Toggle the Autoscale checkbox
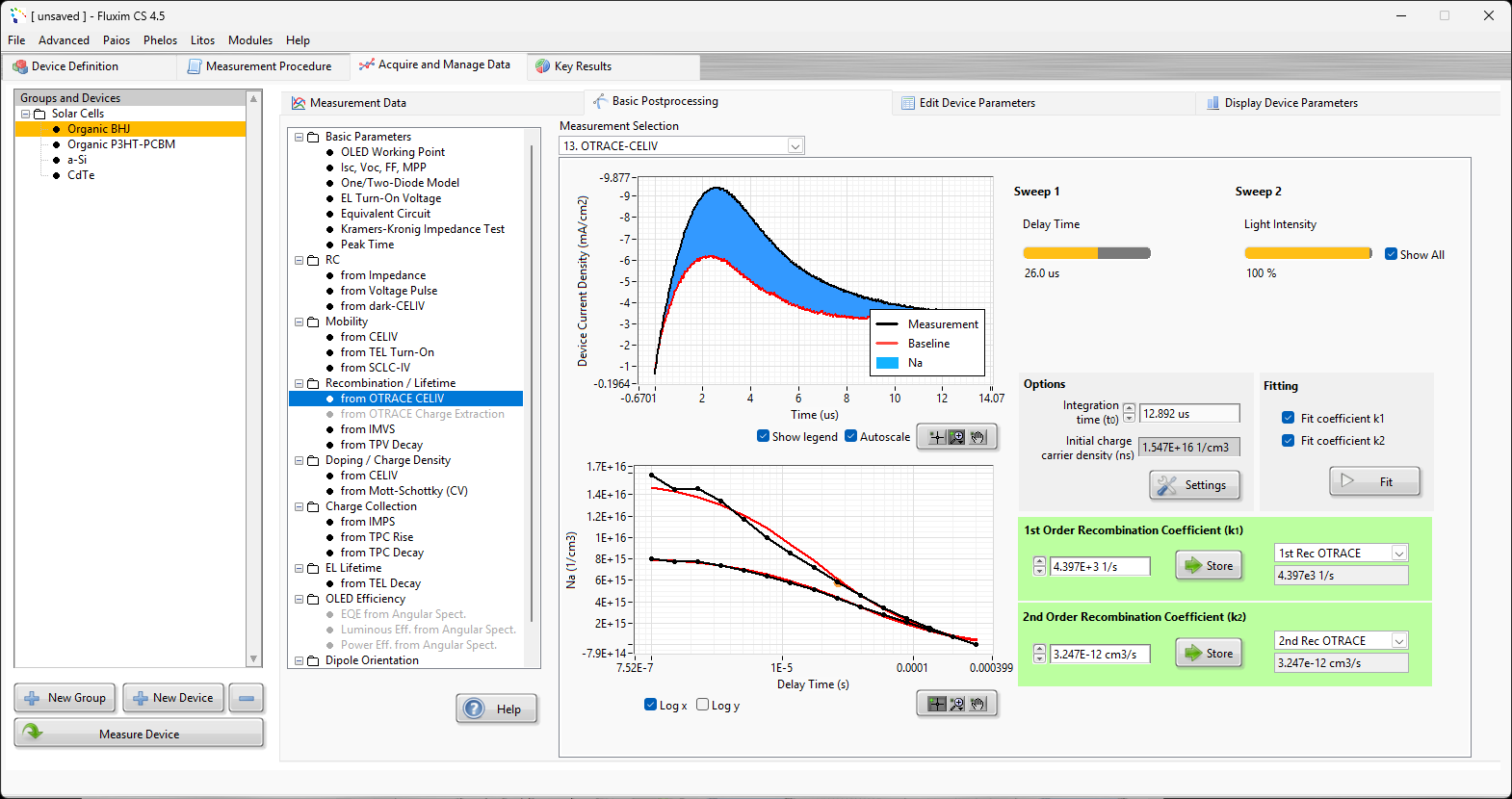 coord(850,436)
